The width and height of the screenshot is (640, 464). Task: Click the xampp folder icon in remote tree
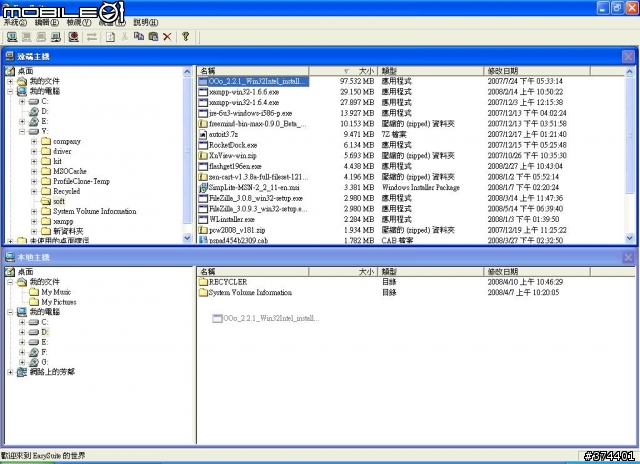(46, 221)
